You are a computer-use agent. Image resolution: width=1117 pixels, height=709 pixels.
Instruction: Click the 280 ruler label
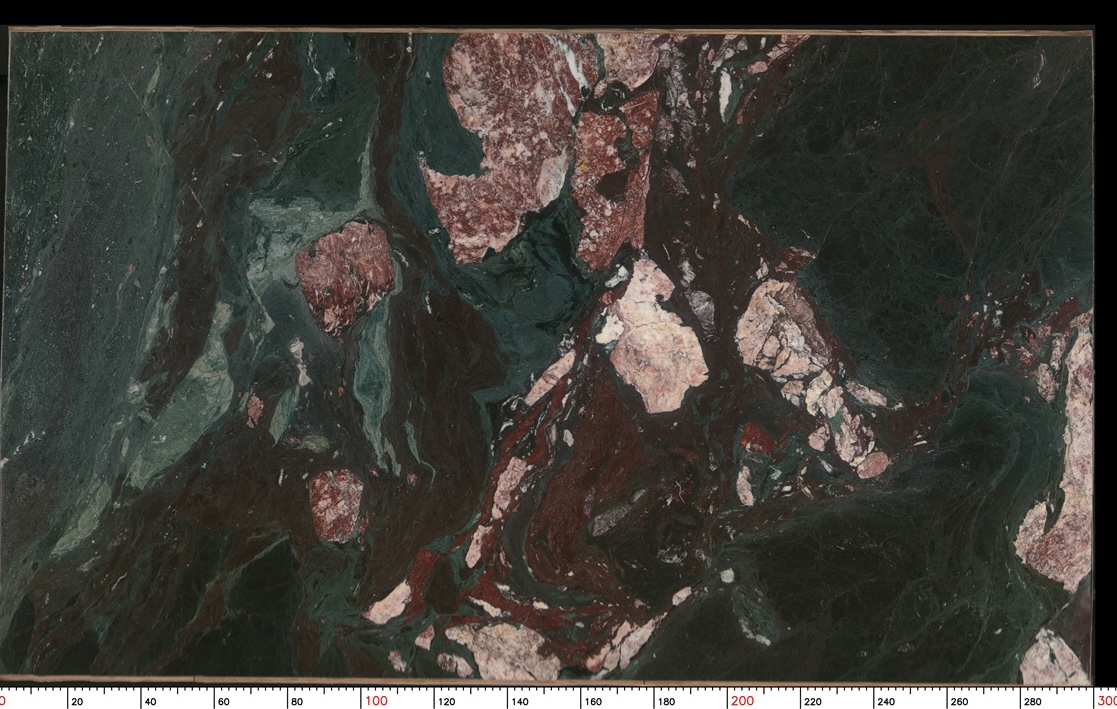pyautogui.click(x=1031, y=701)
